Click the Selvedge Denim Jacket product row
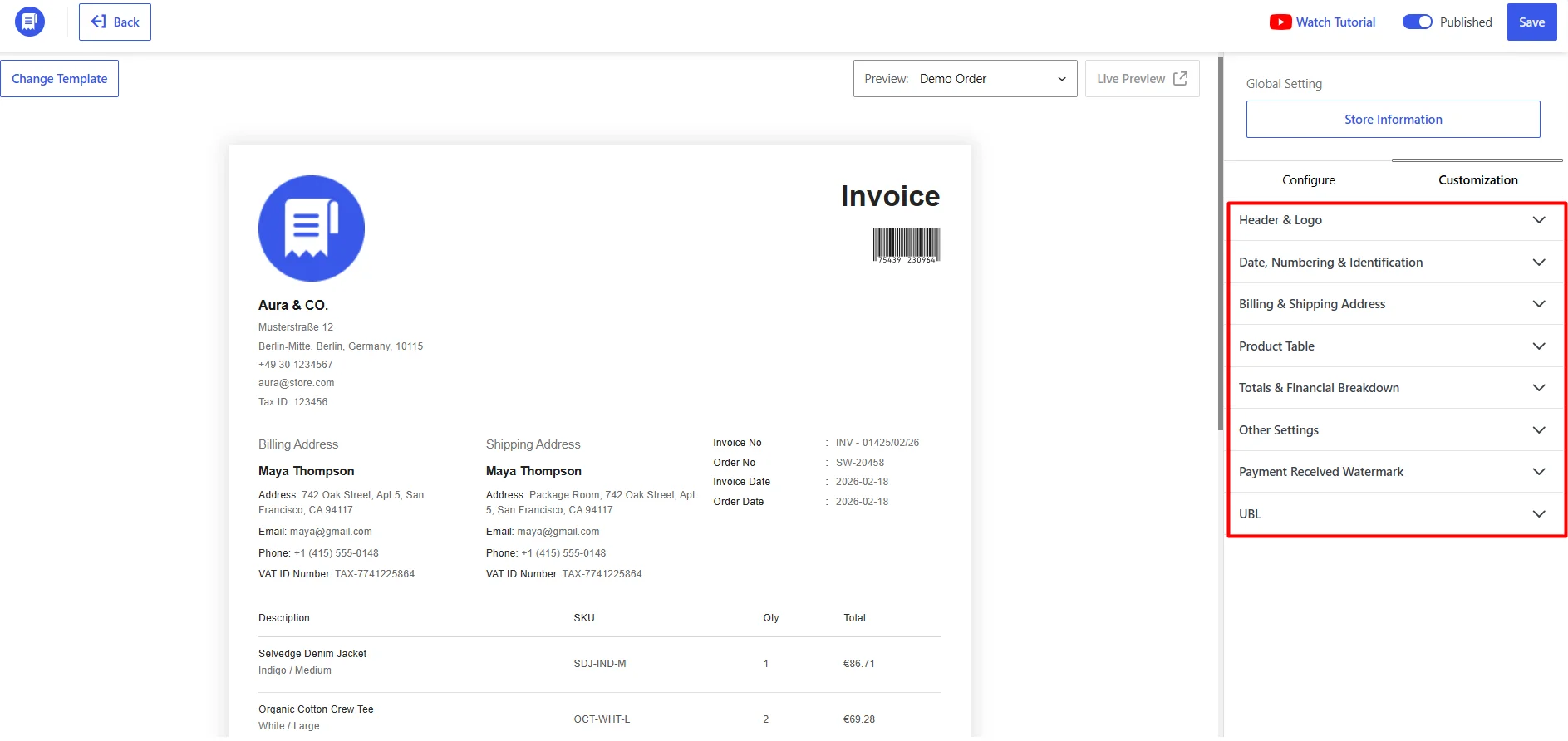This screenshot has height=741, width=1568. 599,664
